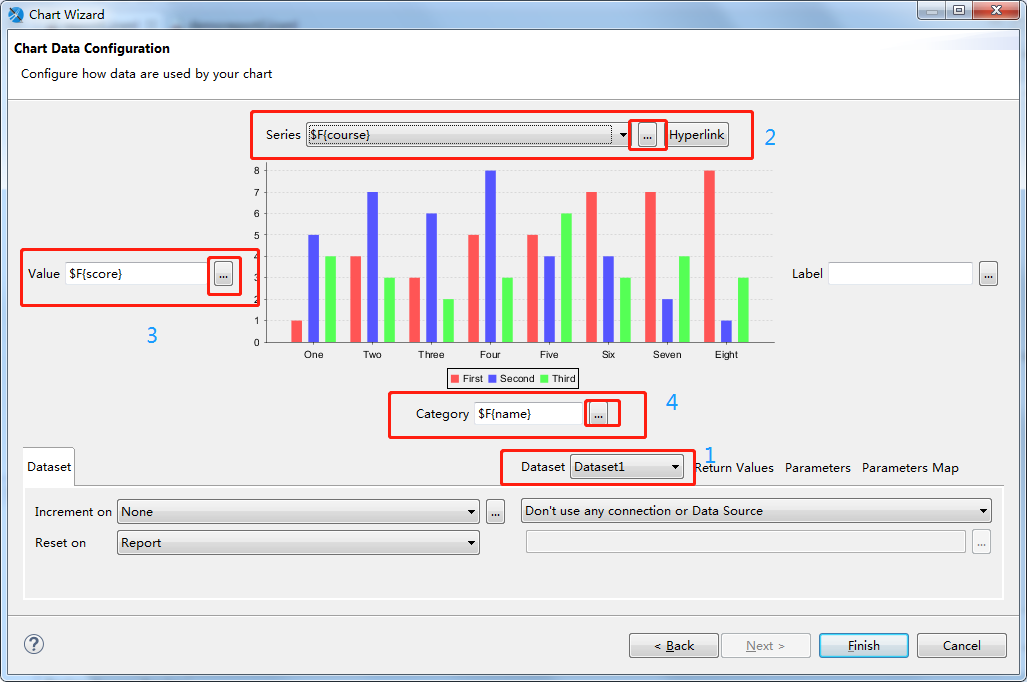Open the Parameters Map tab
Viewport: 1027px width, 682px height.
(x=910, y=466)
